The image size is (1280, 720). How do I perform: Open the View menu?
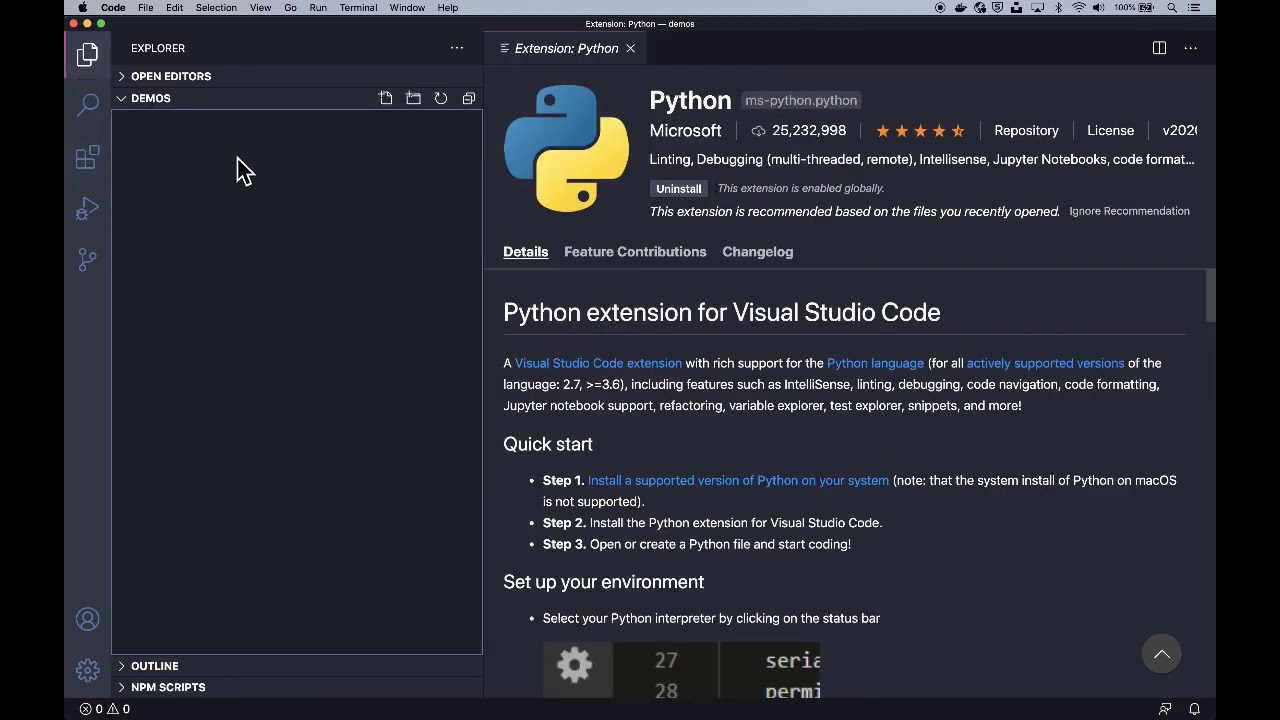pyautogui.click(x=261, y=8)
